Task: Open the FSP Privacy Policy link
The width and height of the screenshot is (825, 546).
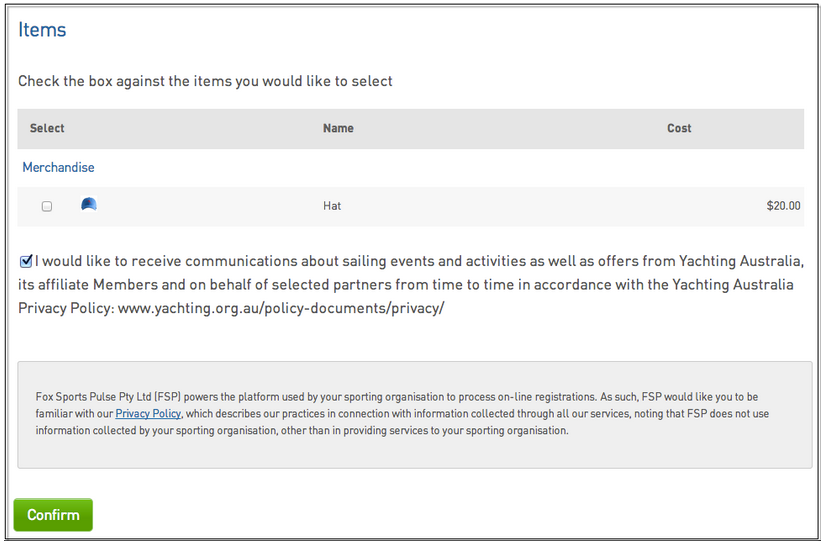Action: pyautogui.click(x=148, y=413)
